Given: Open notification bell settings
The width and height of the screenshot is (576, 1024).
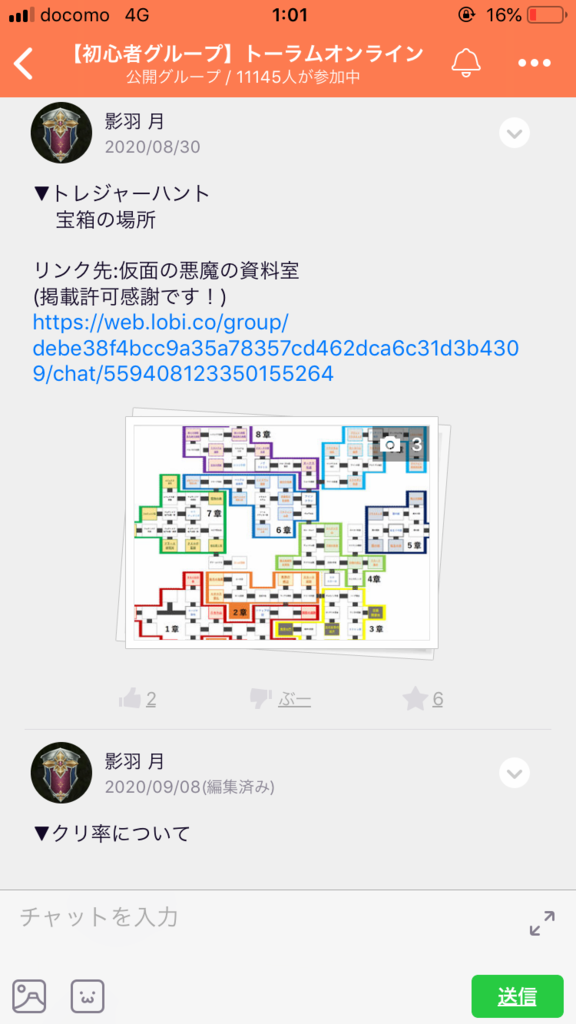Looking at the screenshot, I should [x=466, y=63].
